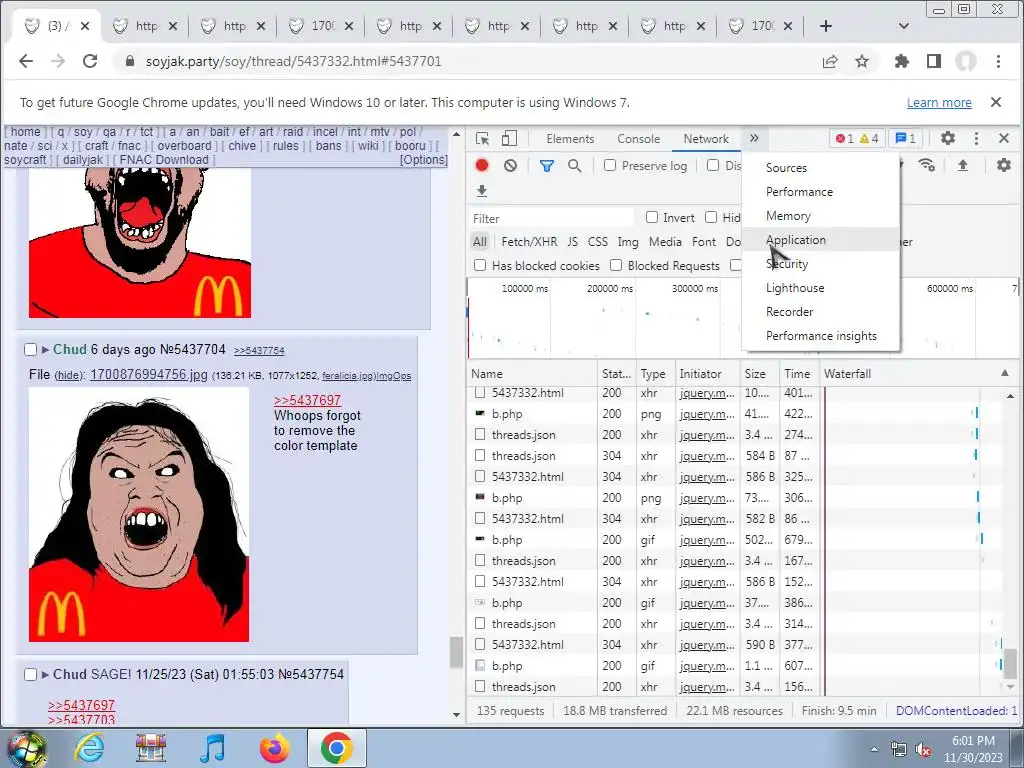This screenshot has height=768, width=1024.
Task: Bookmark this page with star icon
Action: click(862, 61)
